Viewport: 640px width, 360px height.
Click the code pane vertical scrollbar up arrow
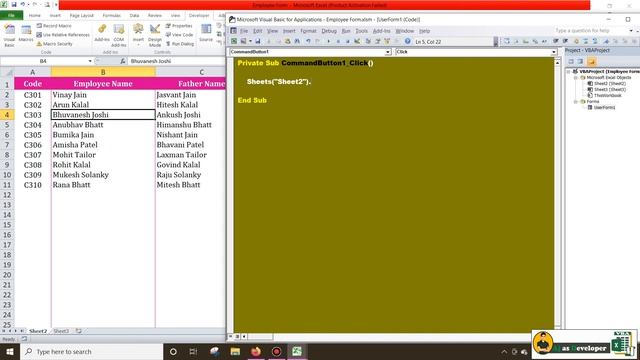tap(557, 62)
